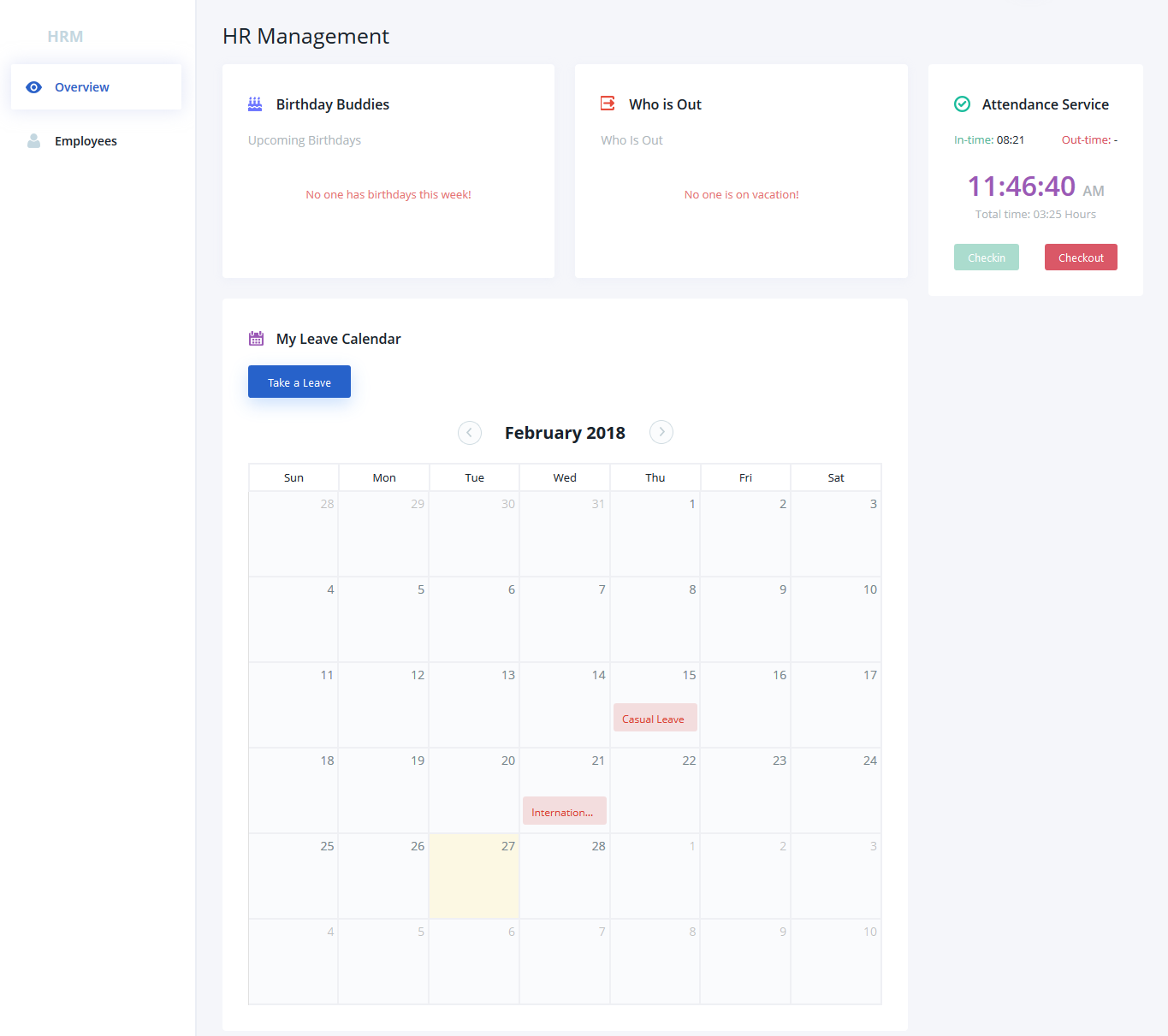The height and width of the screenshot is (1036, 1168).
Task: Click Total time: 03:25 Hours text
Action: coord(1035,214)
